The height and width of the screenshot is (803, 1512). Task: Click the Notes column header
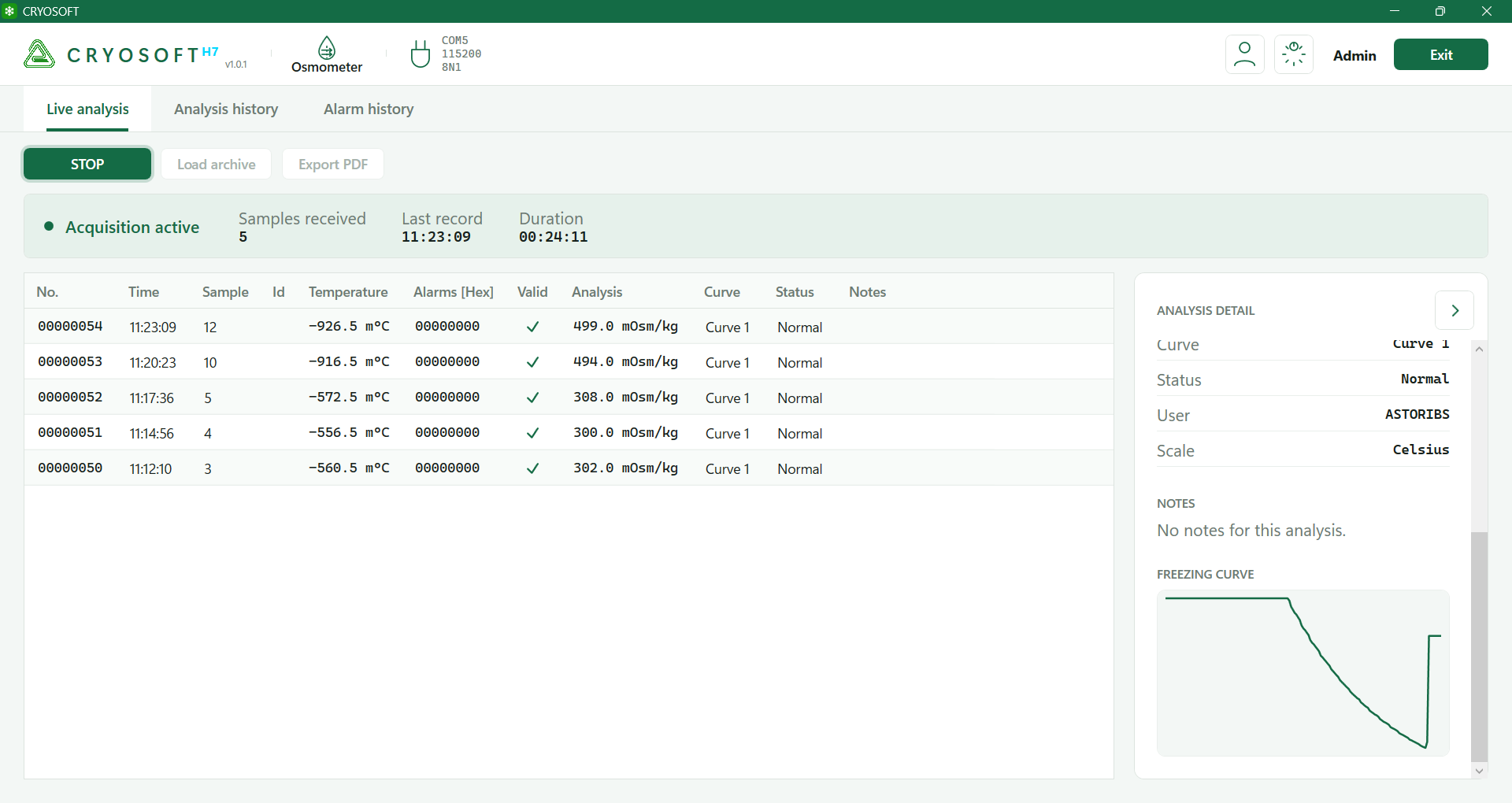[x=867, y=292]
